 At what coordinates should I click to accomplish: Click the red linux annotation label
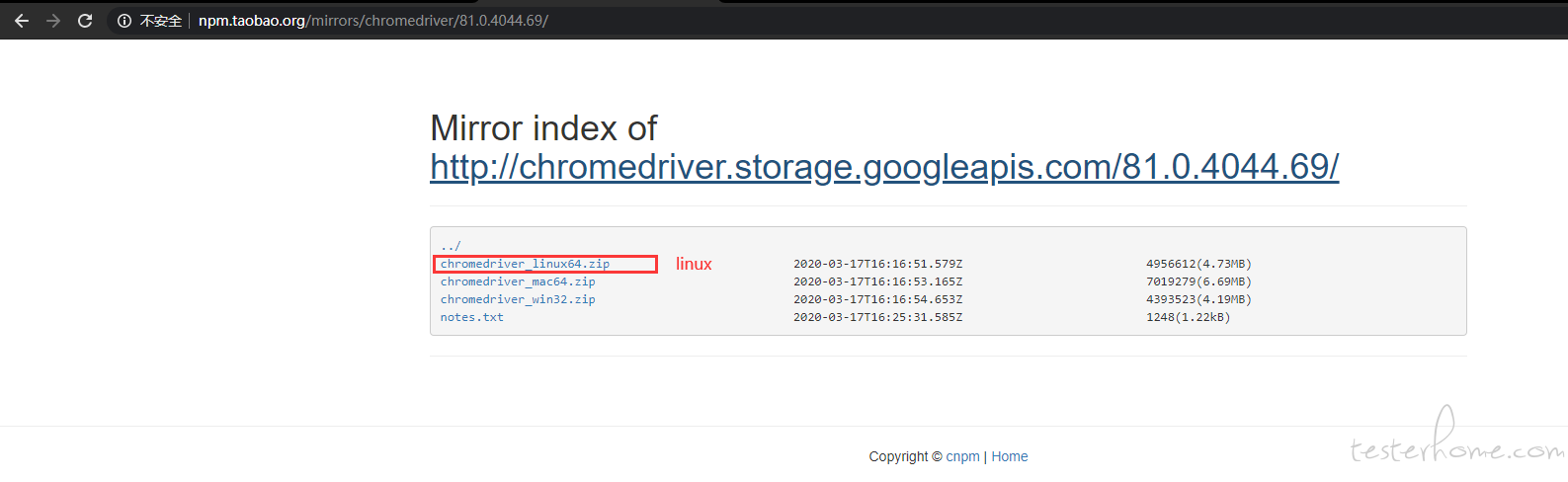[x=694, y=264]
